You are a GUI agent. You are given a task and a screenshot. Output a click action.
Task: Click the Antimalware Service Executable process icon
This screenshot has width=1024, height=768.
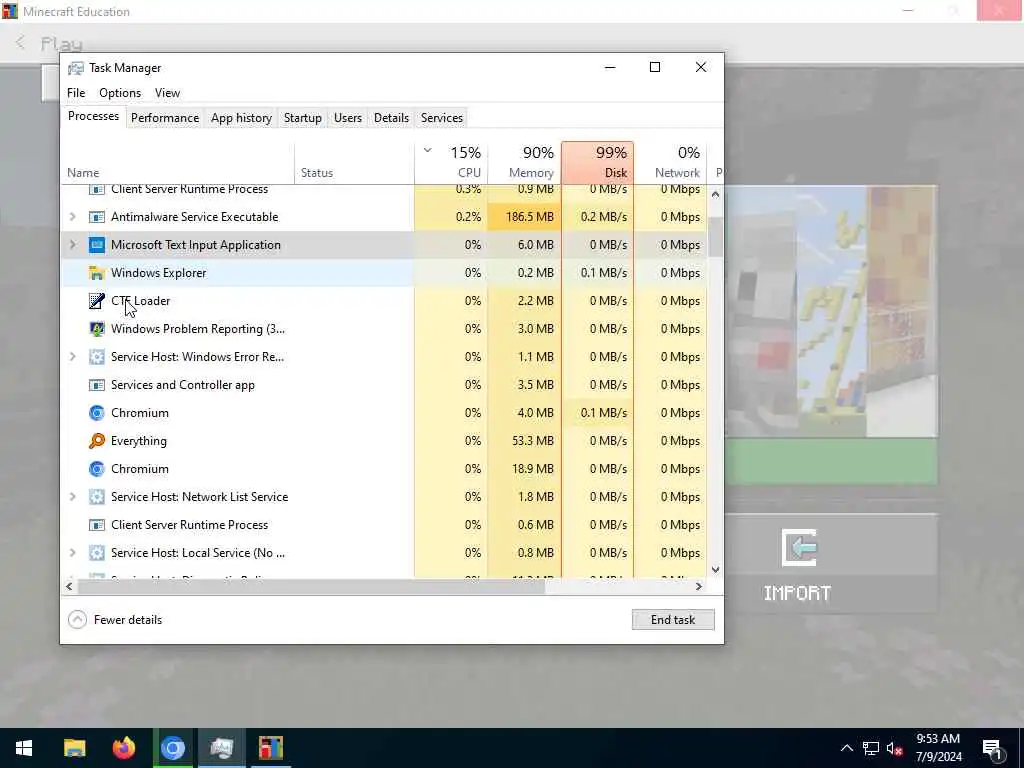point(97,217)
